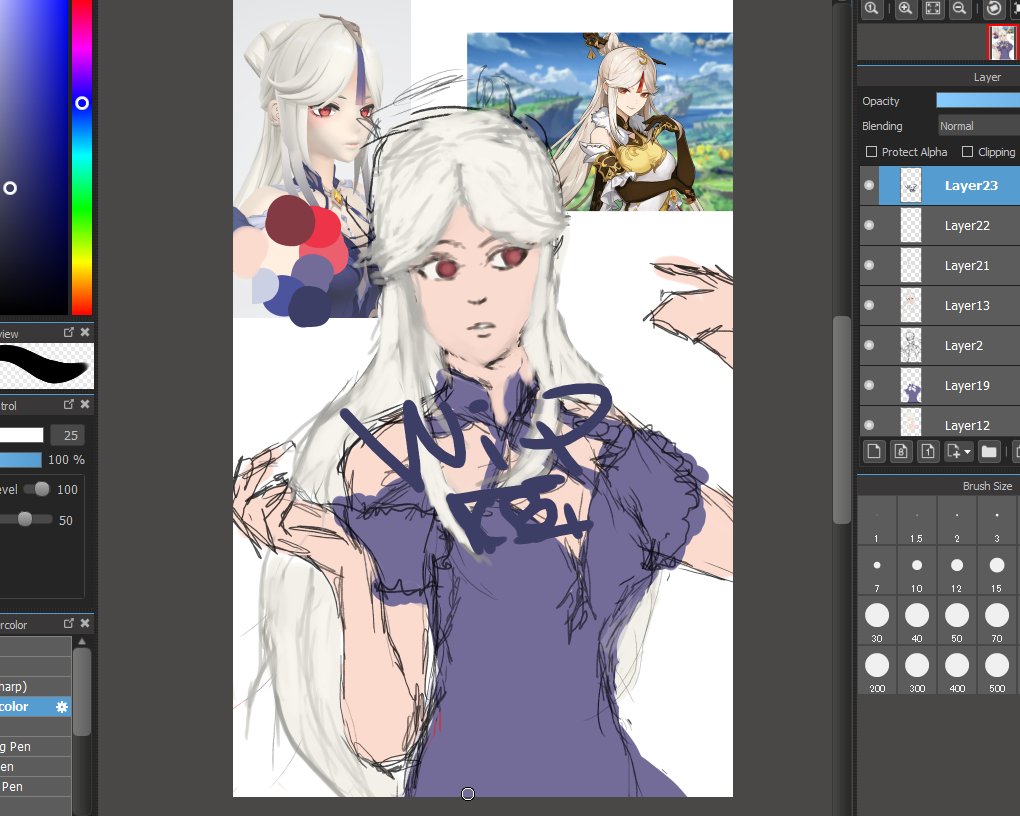The width and height of the screenshot is (1020, 816).
Task: Click the zoom out magnifier icon
Action: (960, 8)
